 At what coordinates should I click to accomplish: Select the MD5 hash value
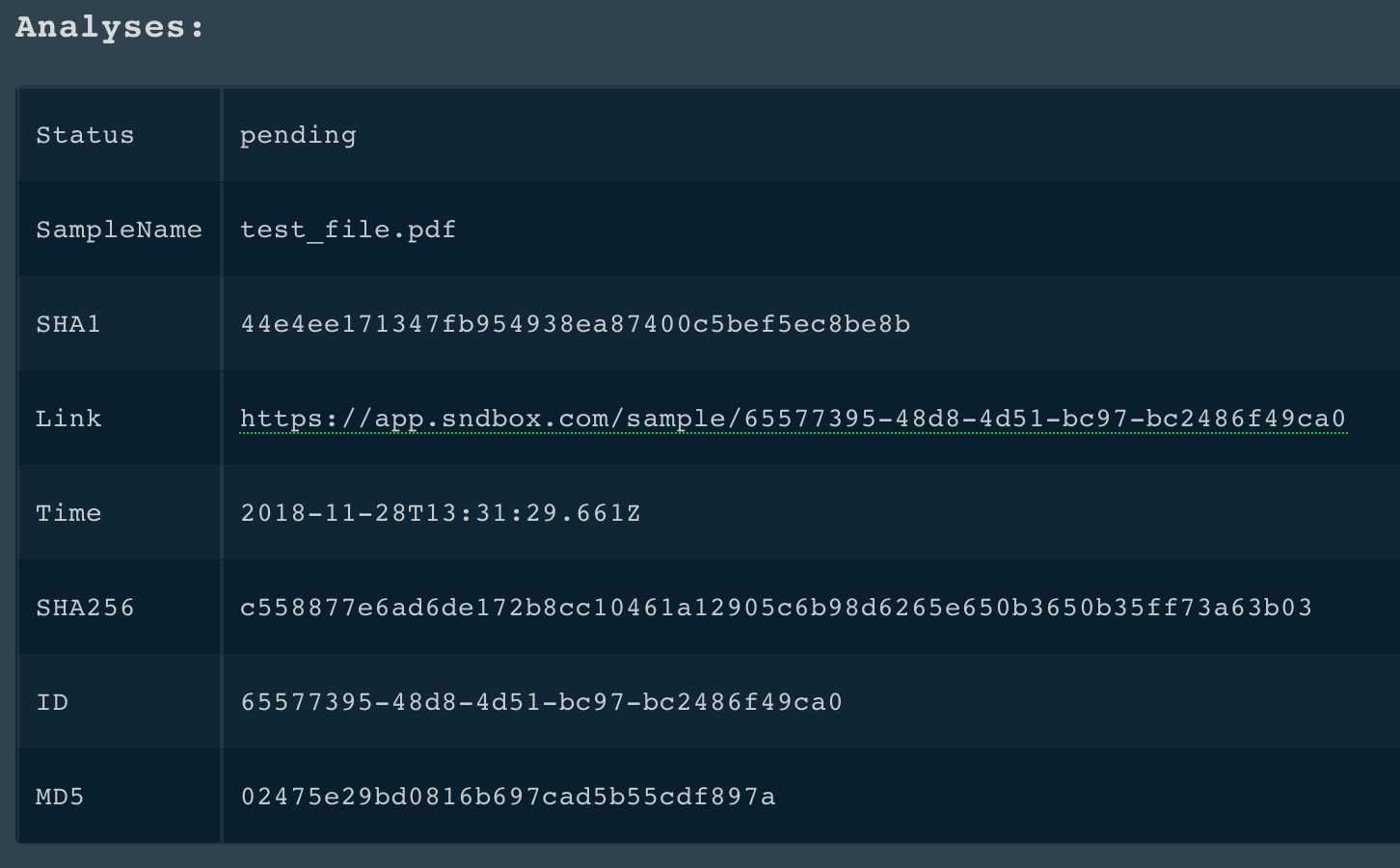click(508, 797)
